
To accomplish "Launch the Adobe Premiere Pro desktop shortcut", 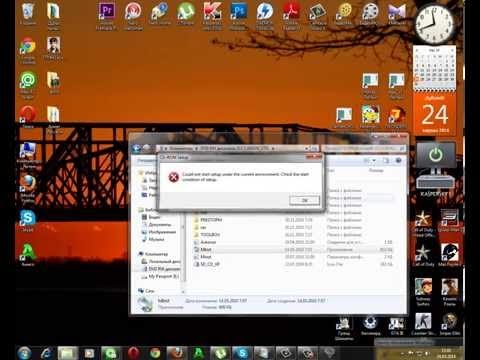I will [x=106, y=15].
